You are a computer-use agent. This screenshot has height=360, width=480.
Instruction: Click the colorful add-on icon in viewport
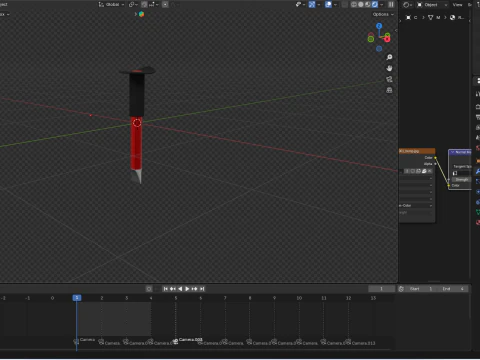141,14
